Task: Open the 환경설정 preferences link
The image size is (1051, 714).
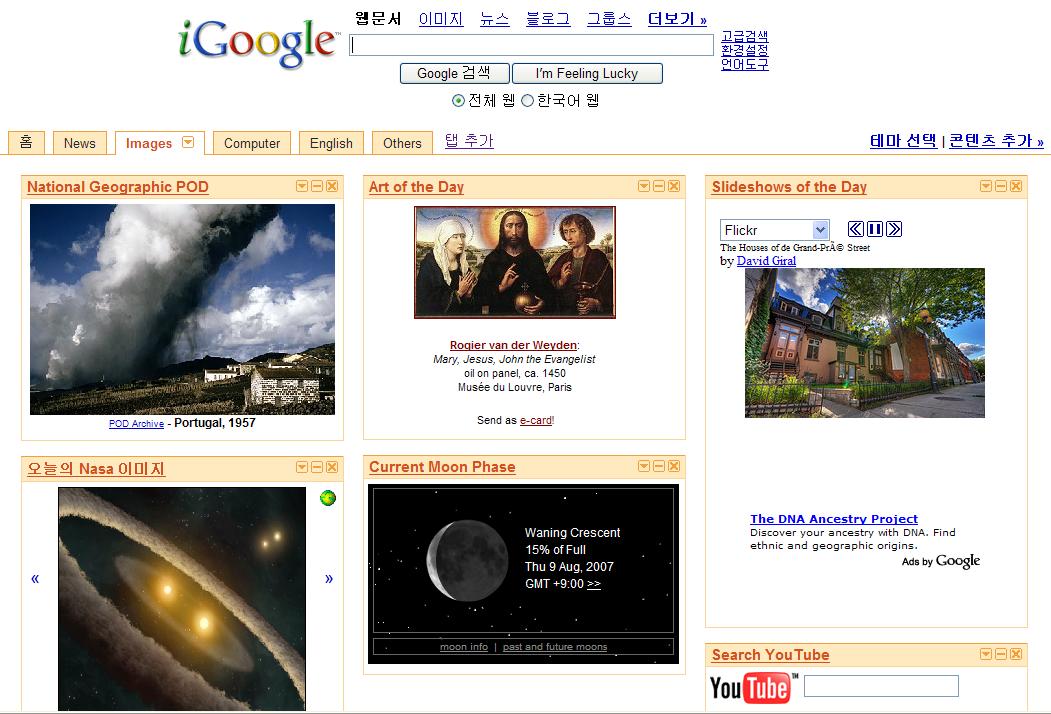Action: coord(745,50)
